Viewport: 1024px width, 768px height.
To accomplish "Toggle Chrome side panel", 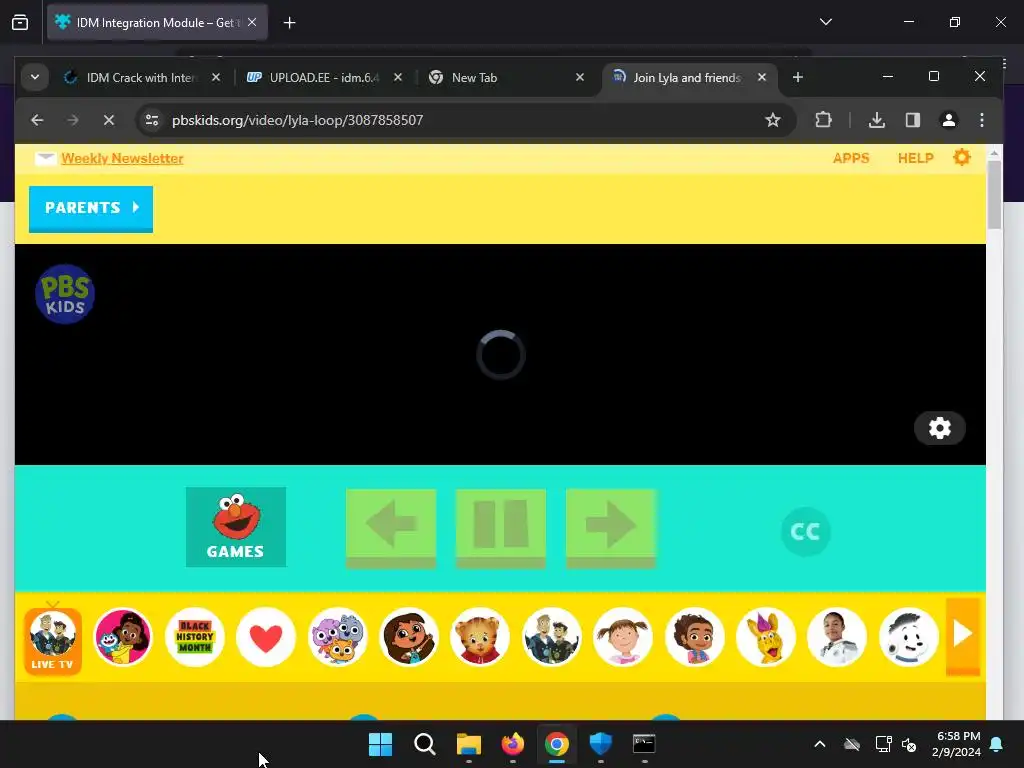I will point(912,120).
